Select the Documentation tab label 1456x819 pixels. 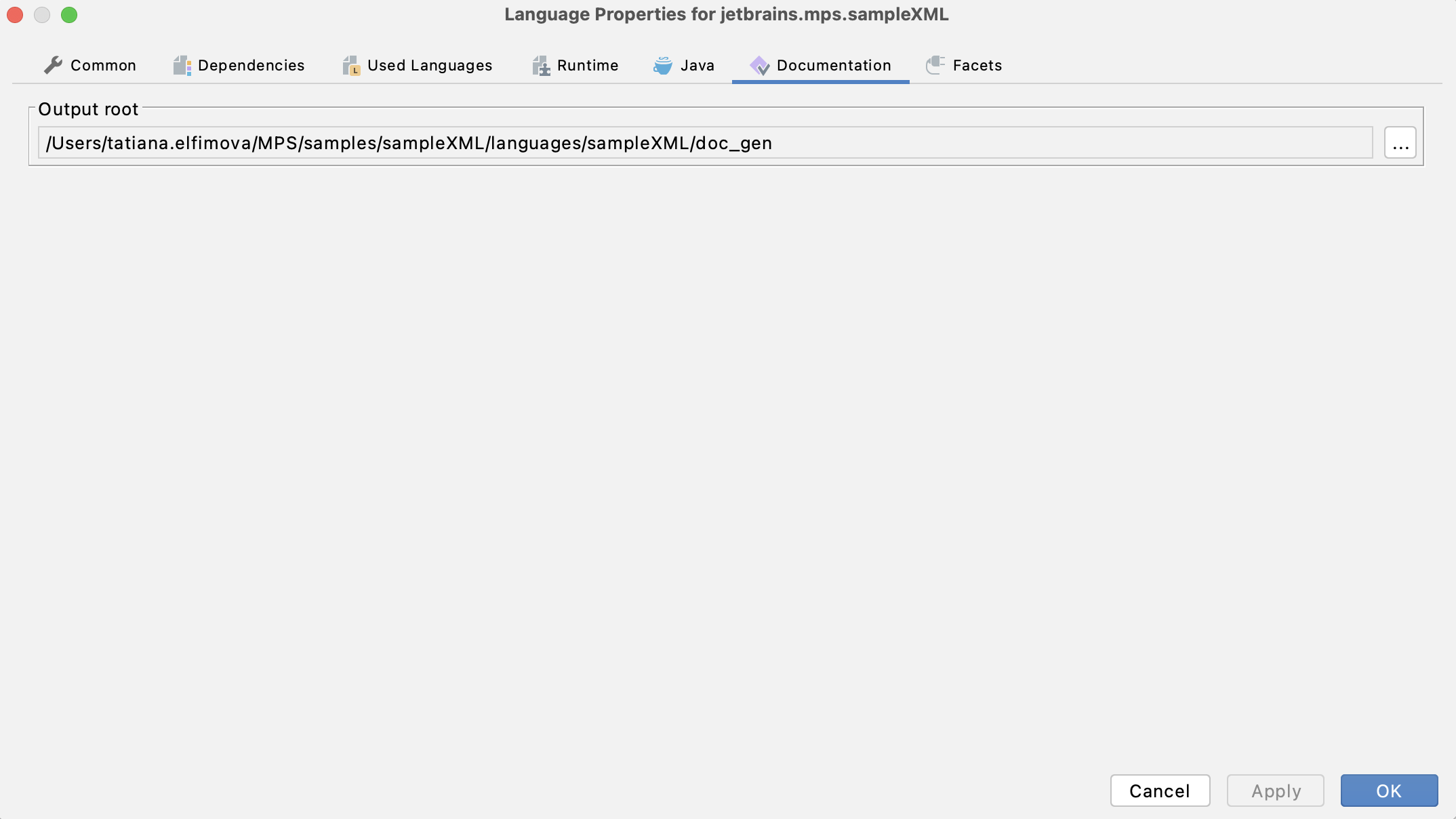[834, 65]
